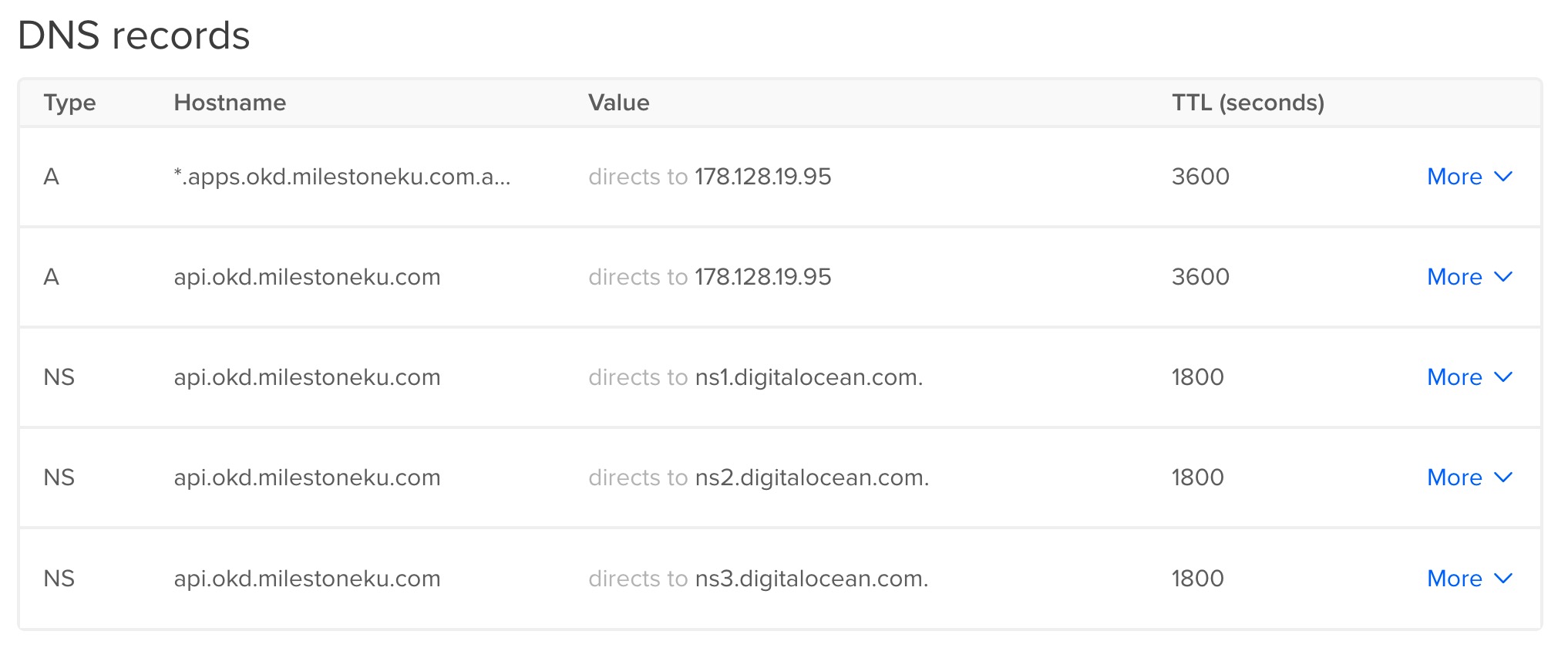This screenshot has width=1568, height=665.
Task: Open More menu for api.okd A record
Action: point(1470,277)
